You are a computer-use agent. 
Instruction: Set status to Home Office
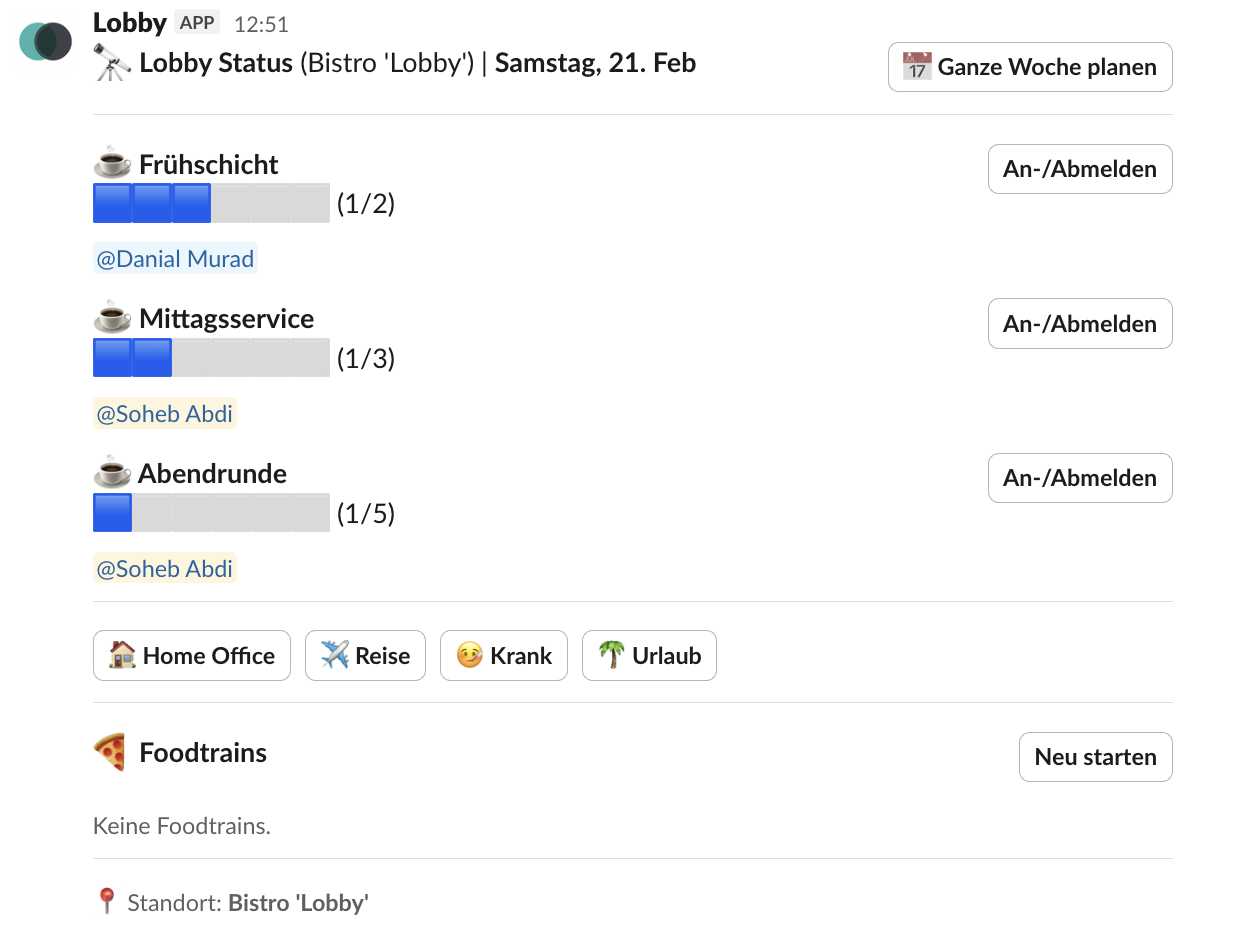[x=192, y=656]
